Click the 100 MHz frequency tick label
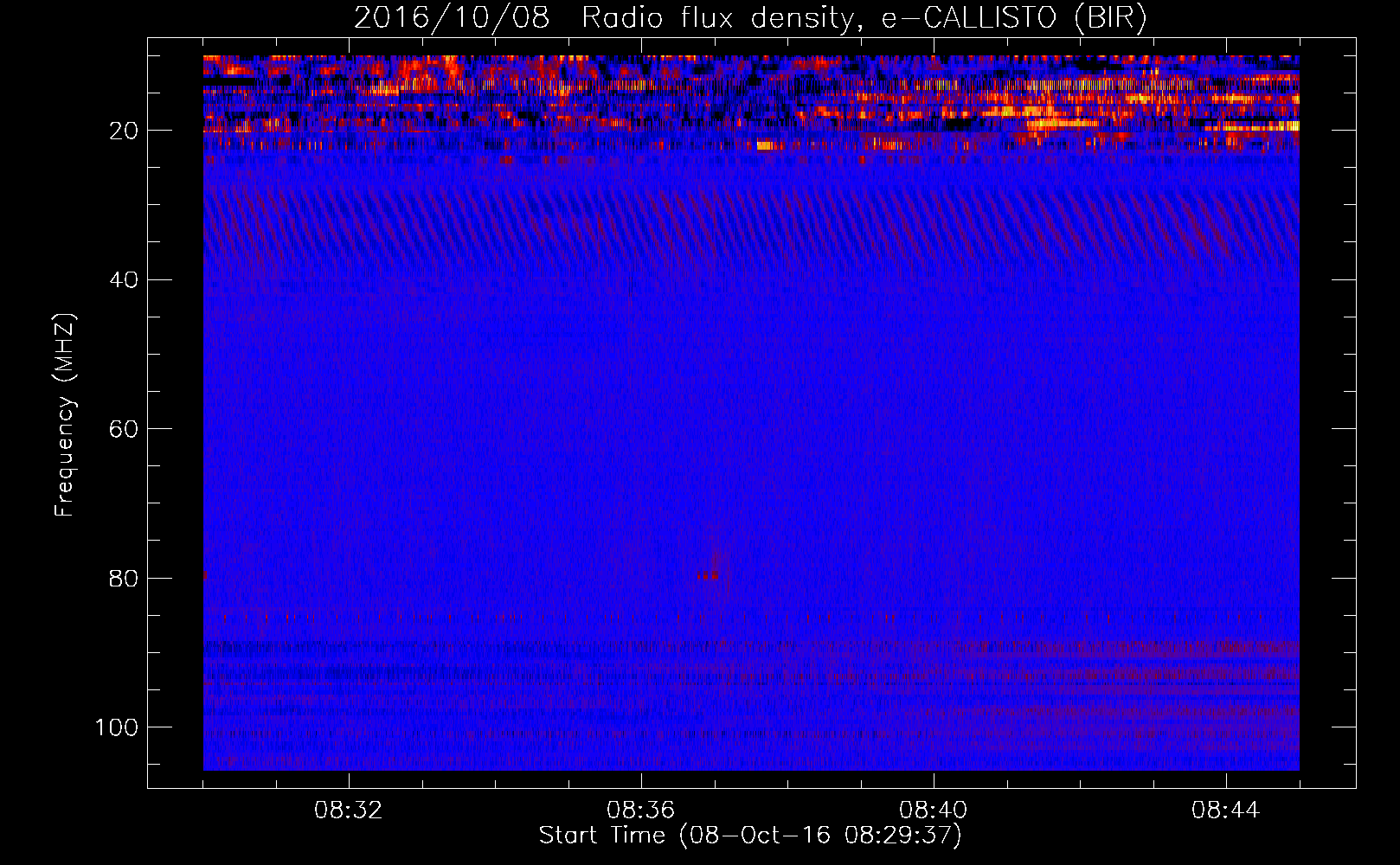The image size is (1400, 865). tap(117, 727)
